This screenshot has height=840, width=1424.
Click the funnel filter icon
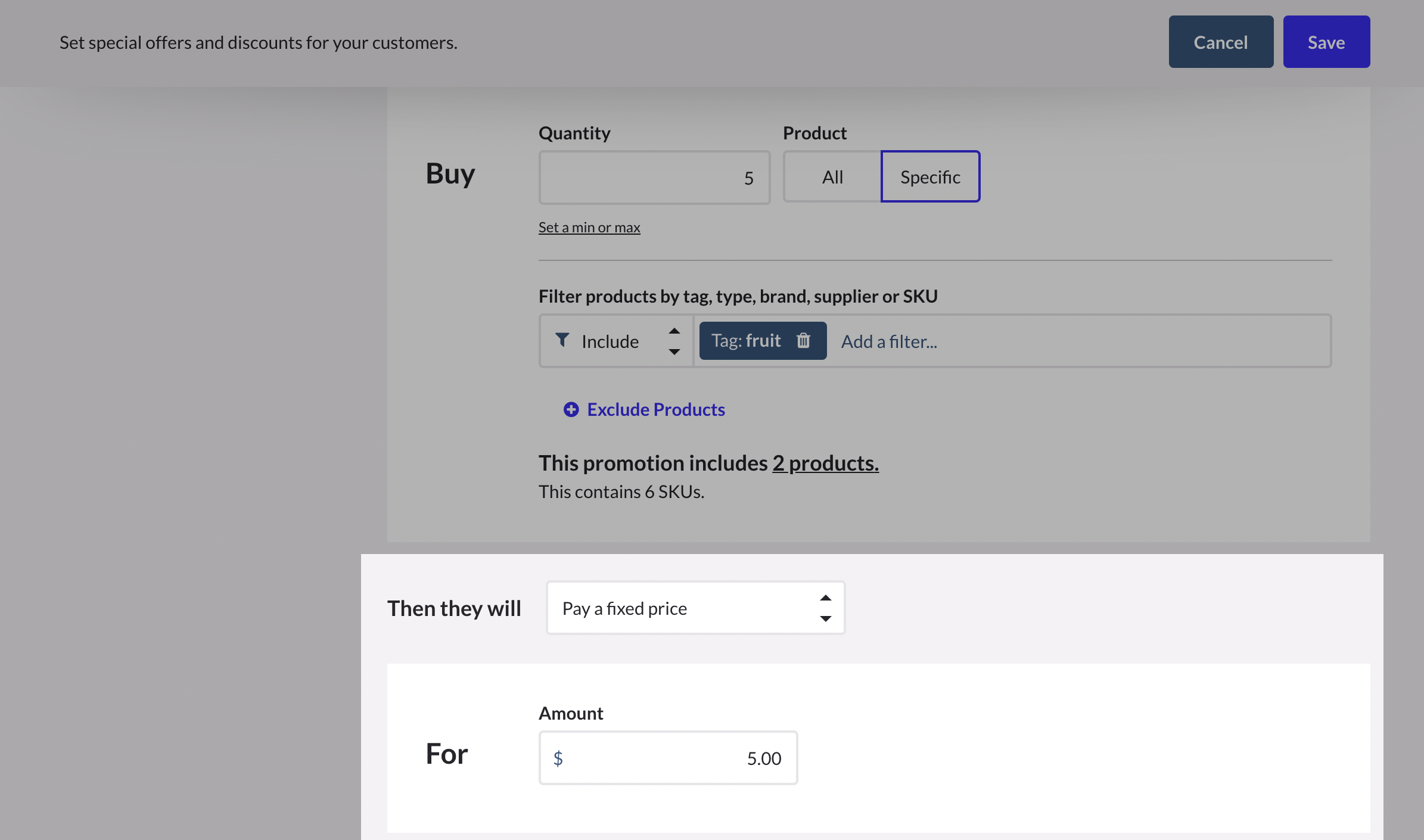(562, 340)
